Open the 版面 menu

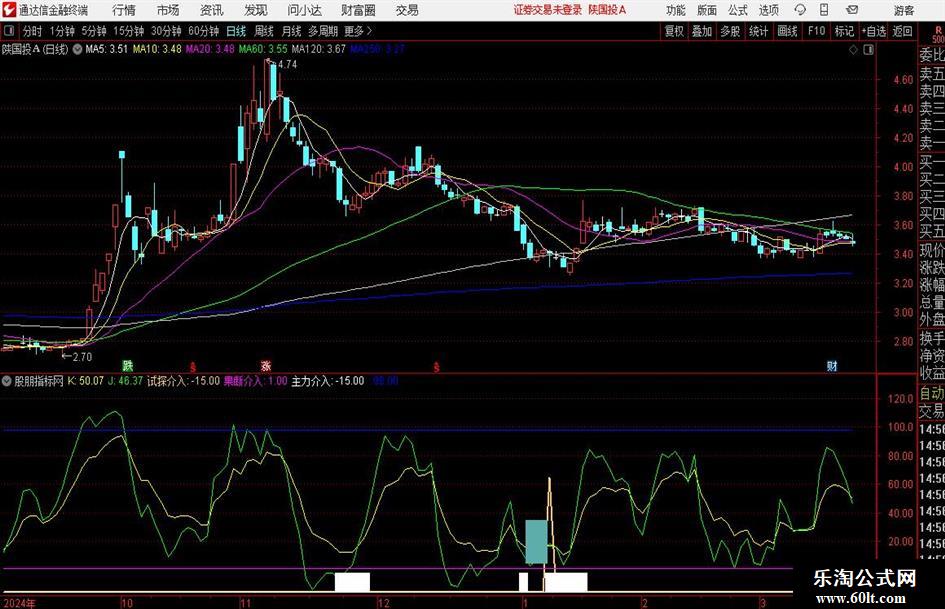pos(706,10)
